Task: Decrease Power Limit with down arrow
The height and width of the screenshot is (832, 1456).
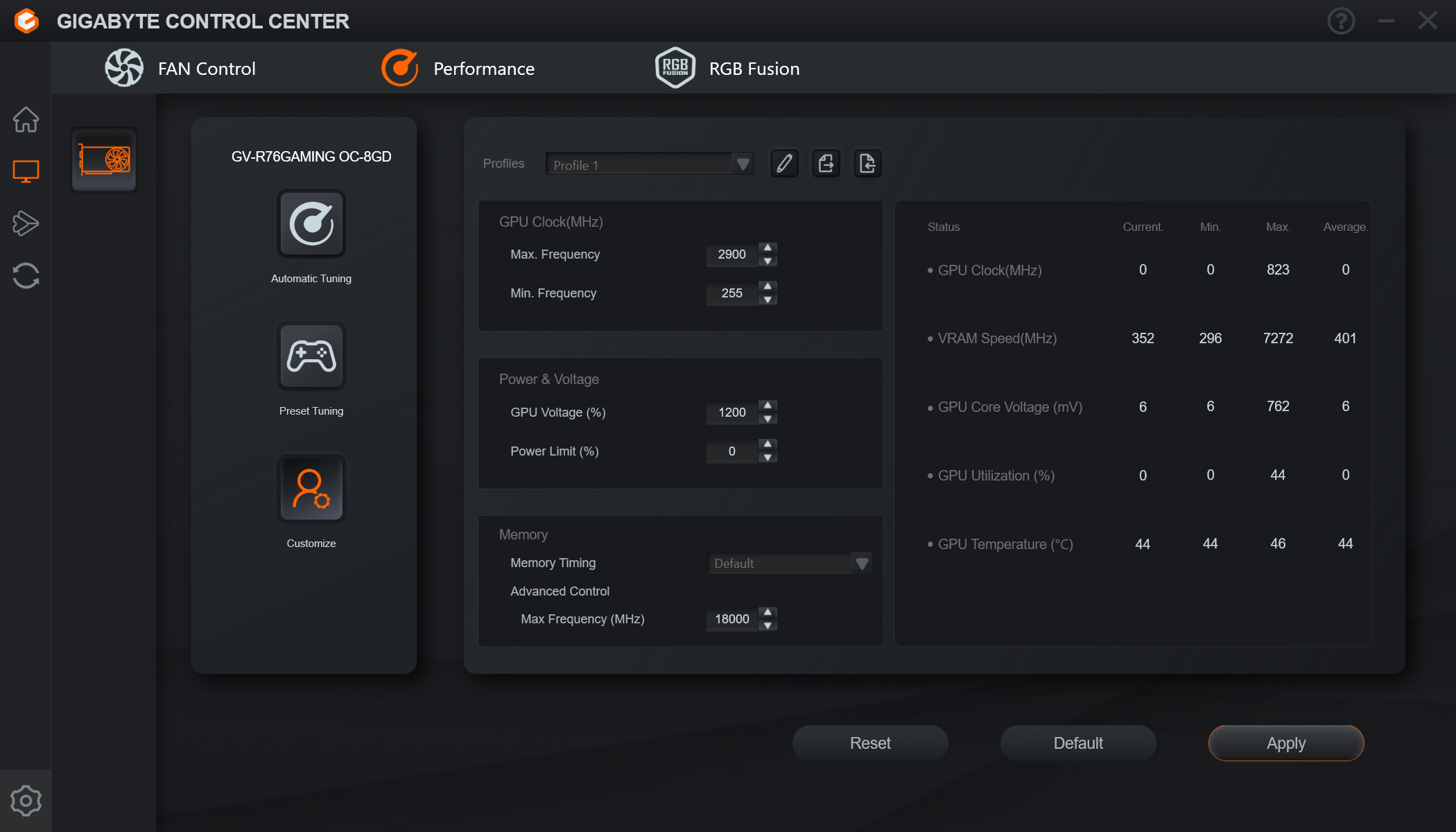Action: [768, 458]
